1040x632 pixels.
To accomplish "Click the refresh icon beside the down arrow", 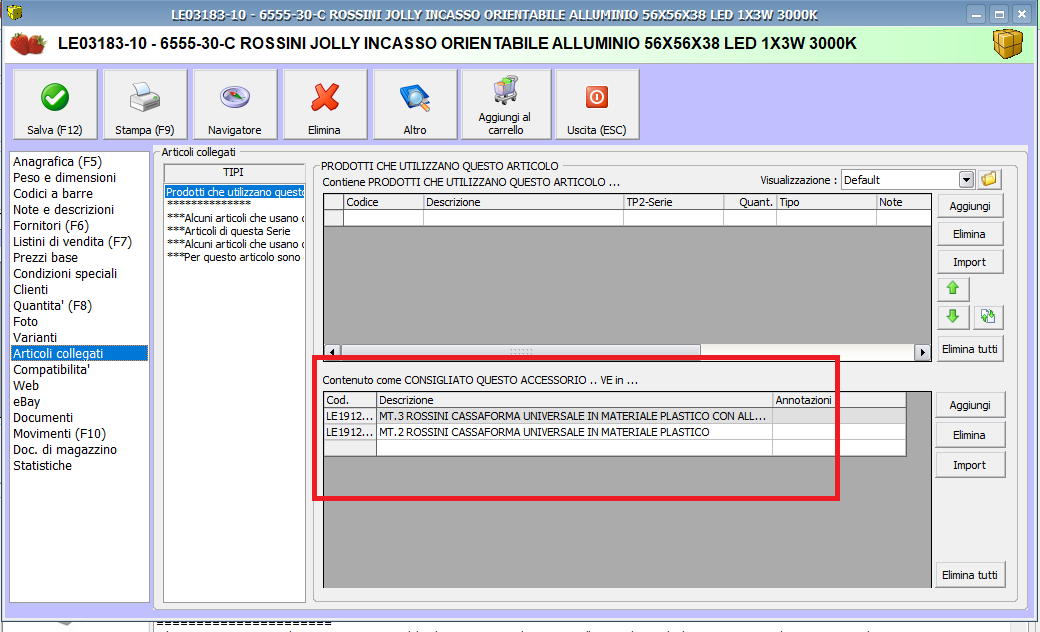I will click(988, 316).
